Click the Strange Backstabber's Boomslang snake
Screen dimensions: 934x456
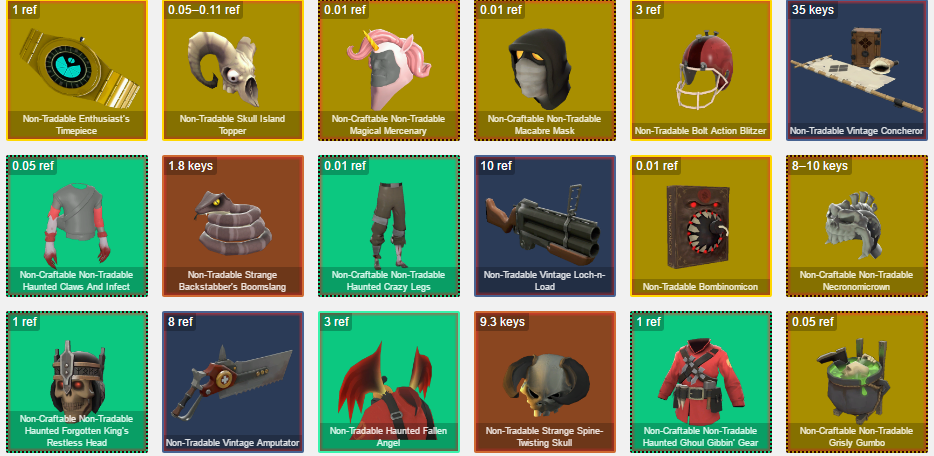[233, 226]
